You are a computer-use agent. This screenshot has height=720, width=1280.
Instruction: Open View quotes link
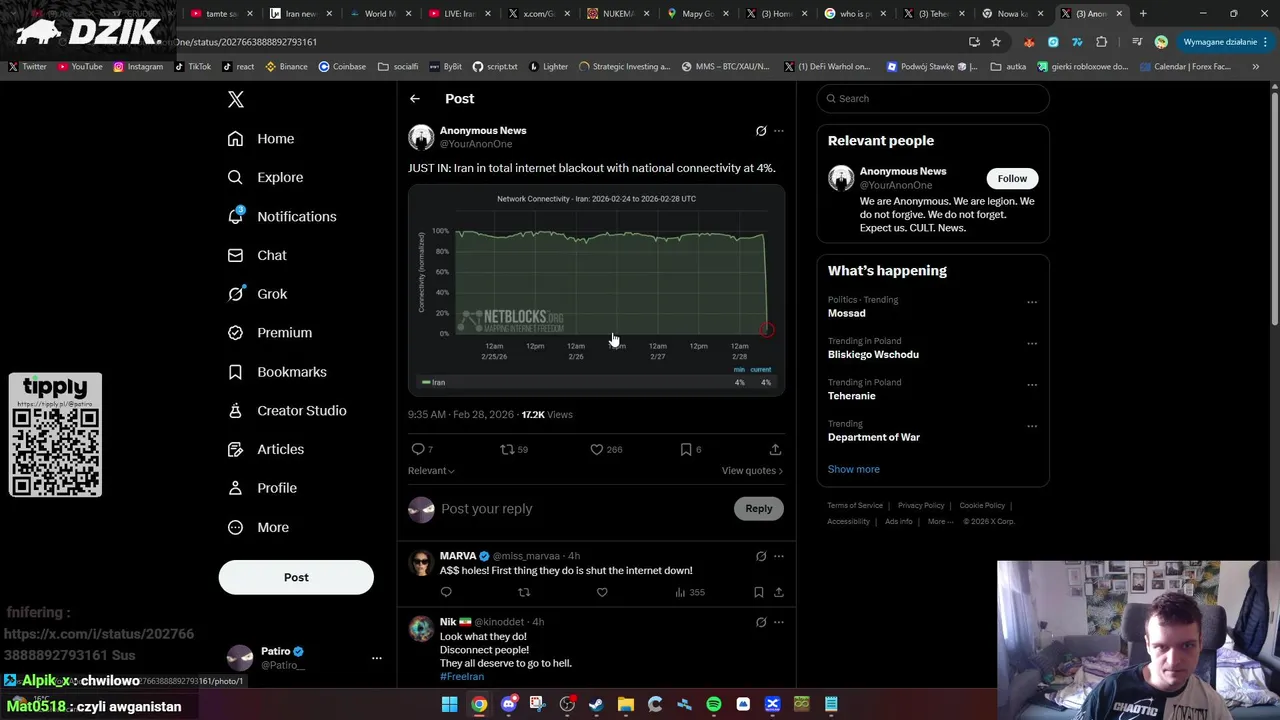(752, 471)
